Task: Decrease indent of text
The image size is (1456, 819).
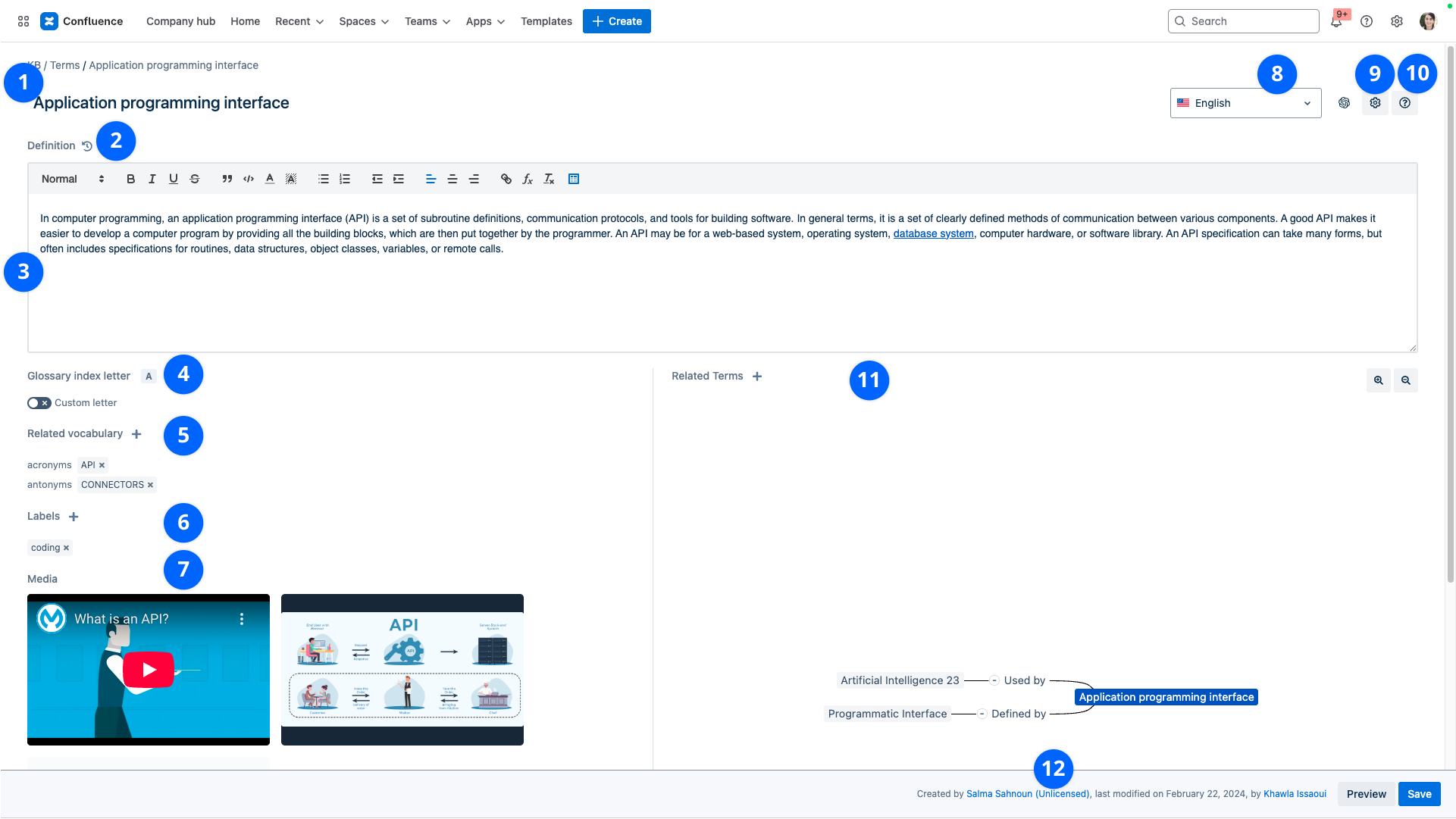Action: [377, 180]
